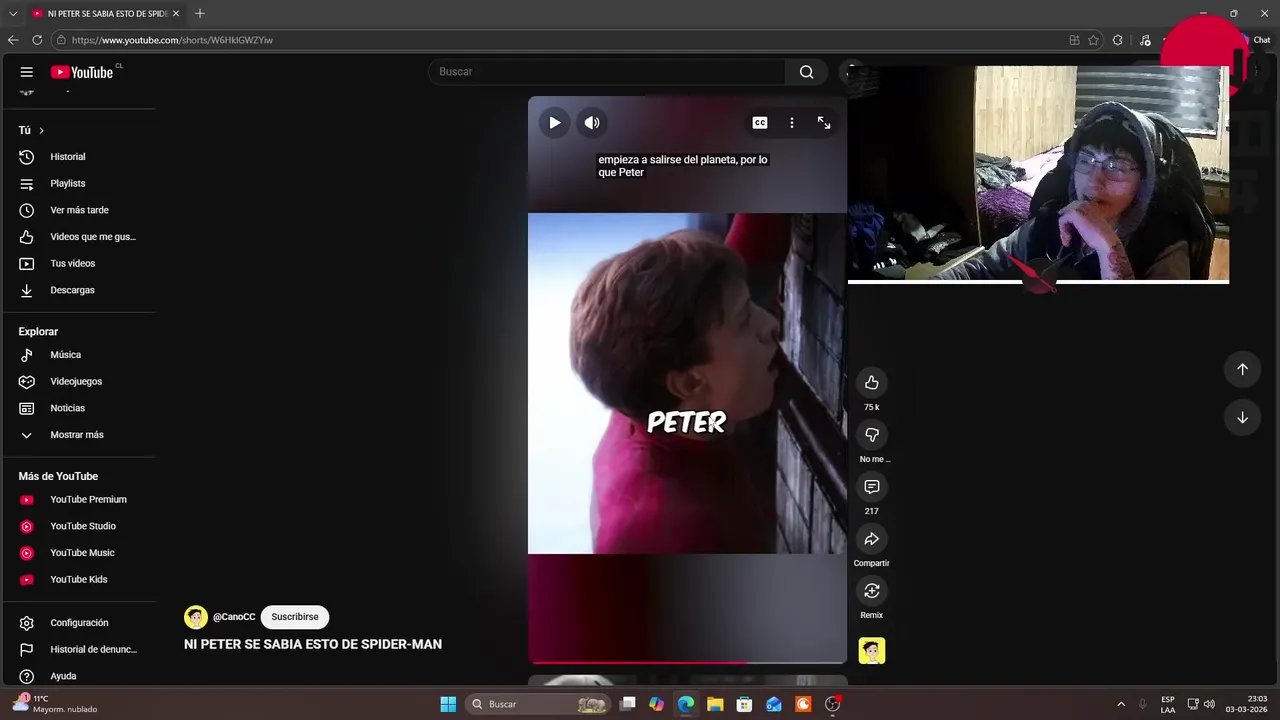Screen dimensions: 1280x720
Task: Open Noticias under Explorar
Action: click(x=80, y=408)
